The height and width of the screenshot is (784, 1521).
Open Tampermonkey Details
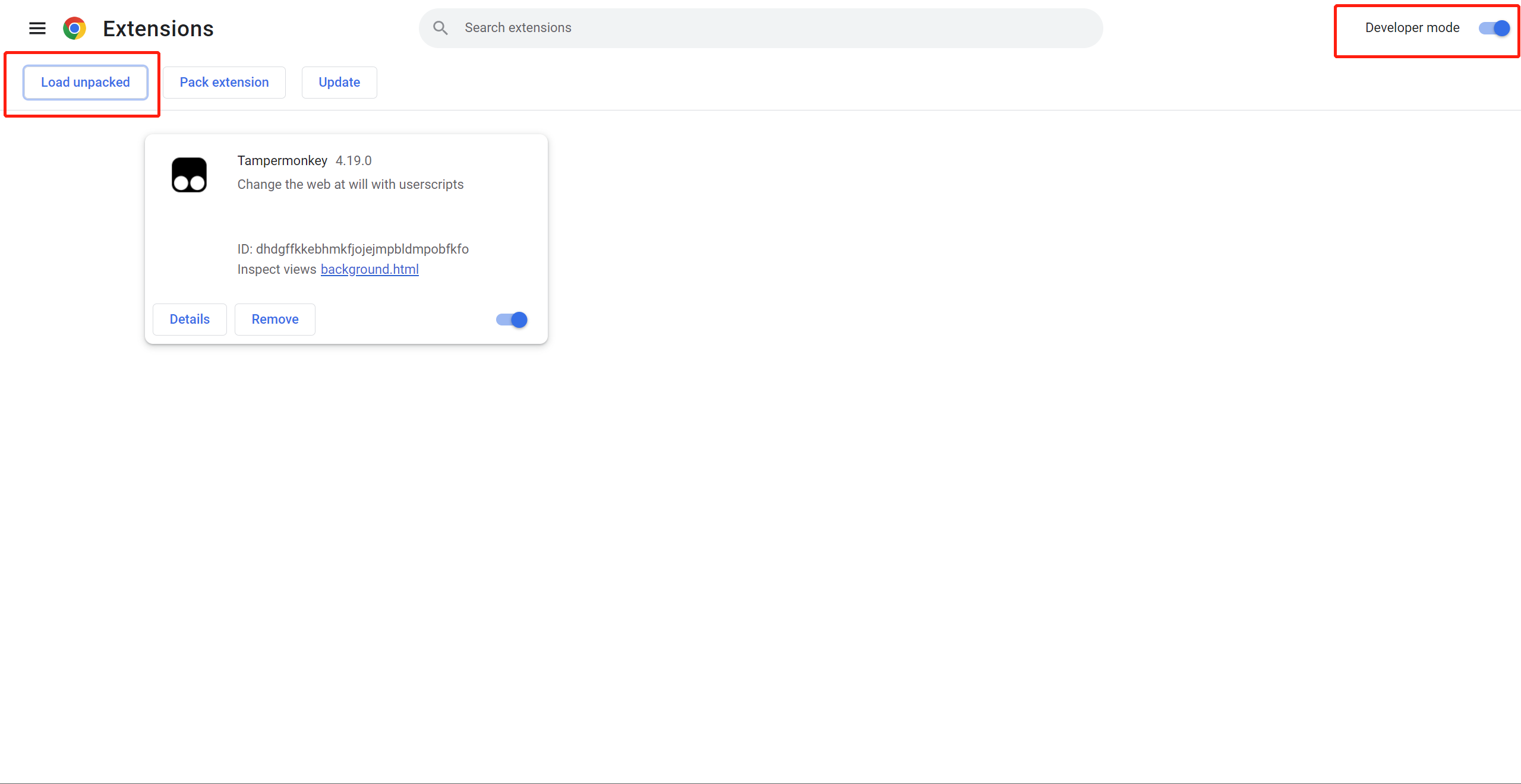click(x=190, y=320)
